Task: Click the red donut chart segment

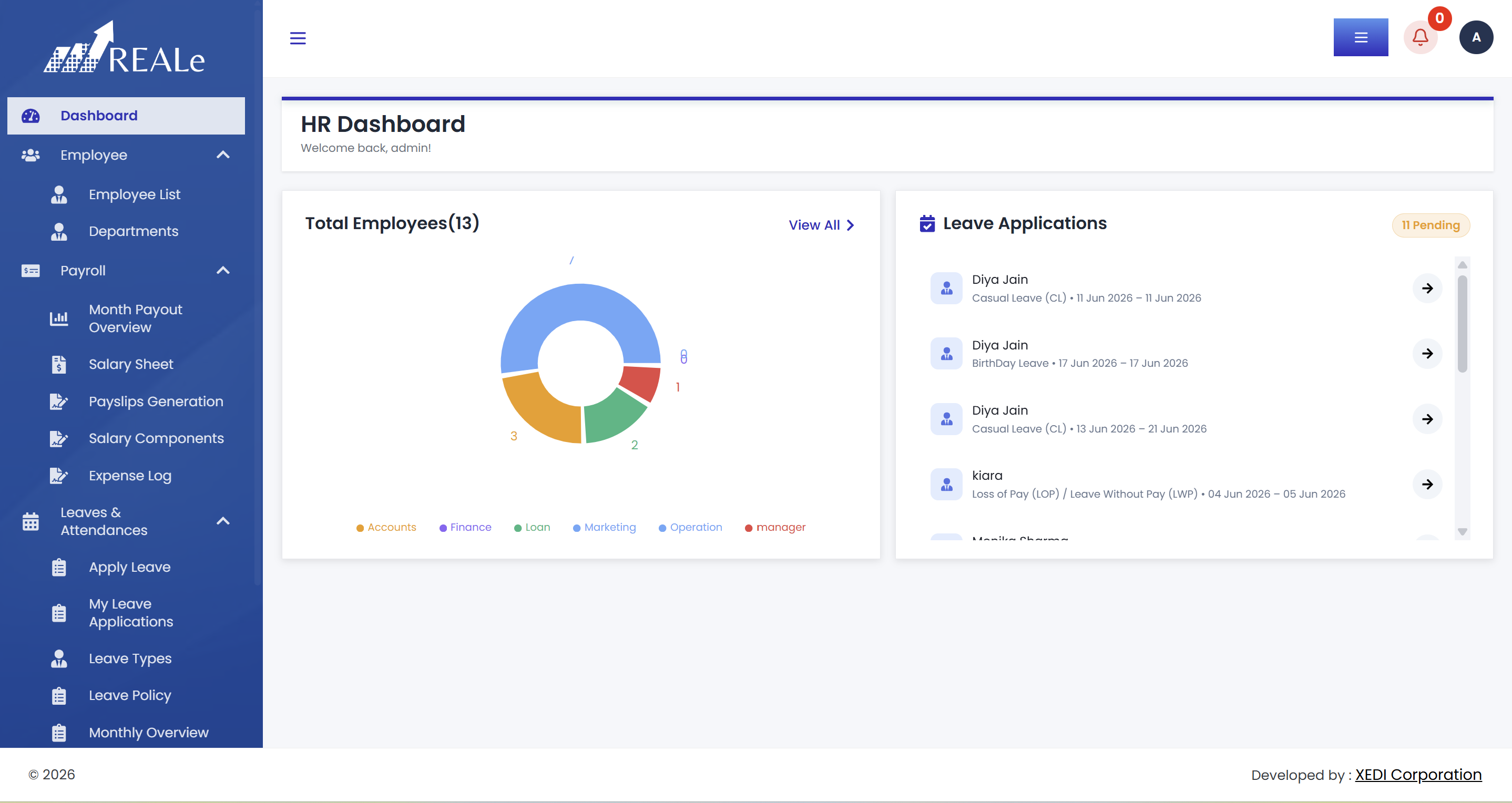Action: [x=643, y=383]
